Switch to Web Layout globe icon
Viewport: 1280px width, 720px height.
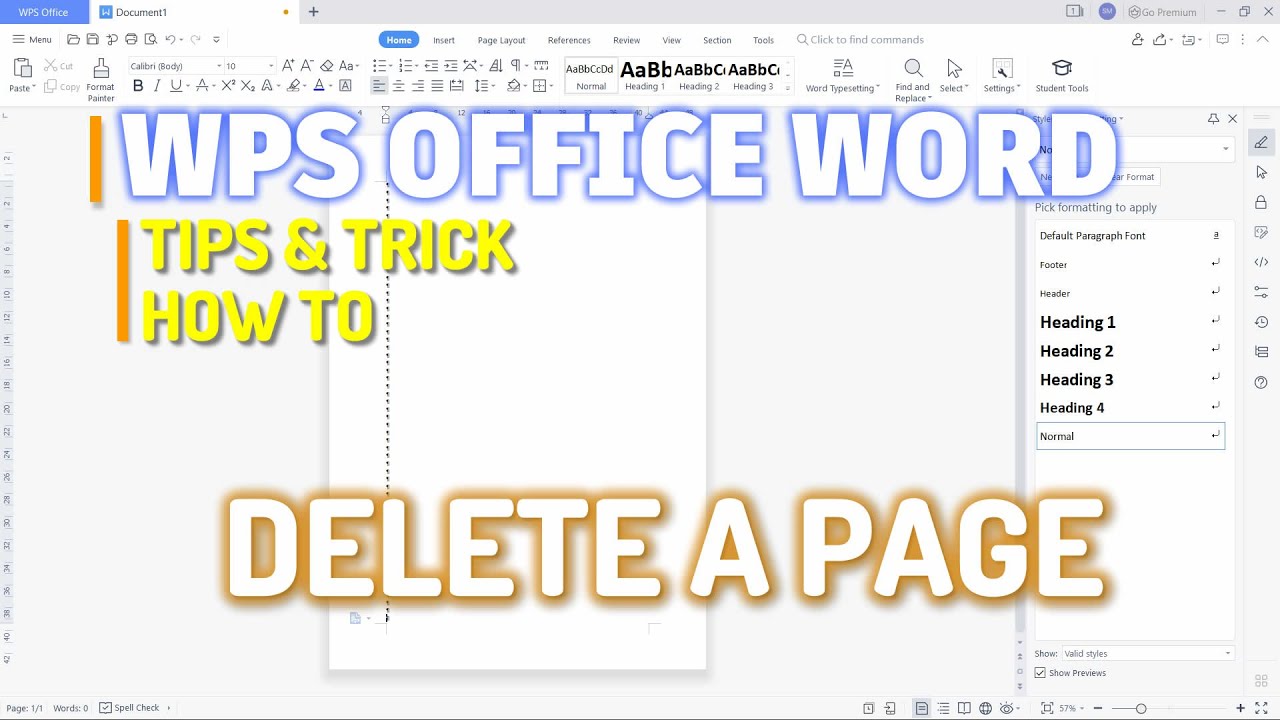point(985,708)
